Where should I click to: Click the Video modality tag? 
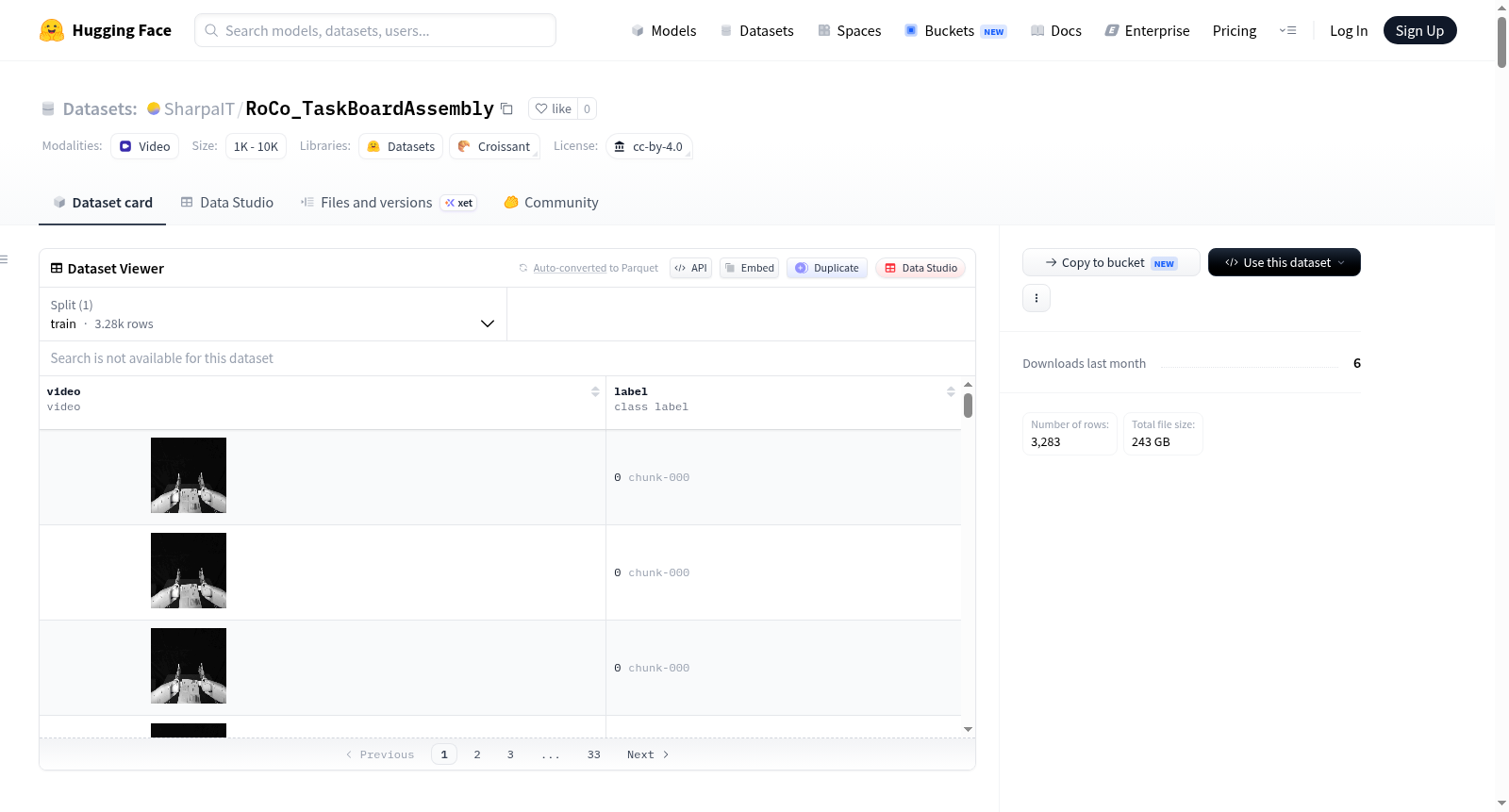point(144,146)
